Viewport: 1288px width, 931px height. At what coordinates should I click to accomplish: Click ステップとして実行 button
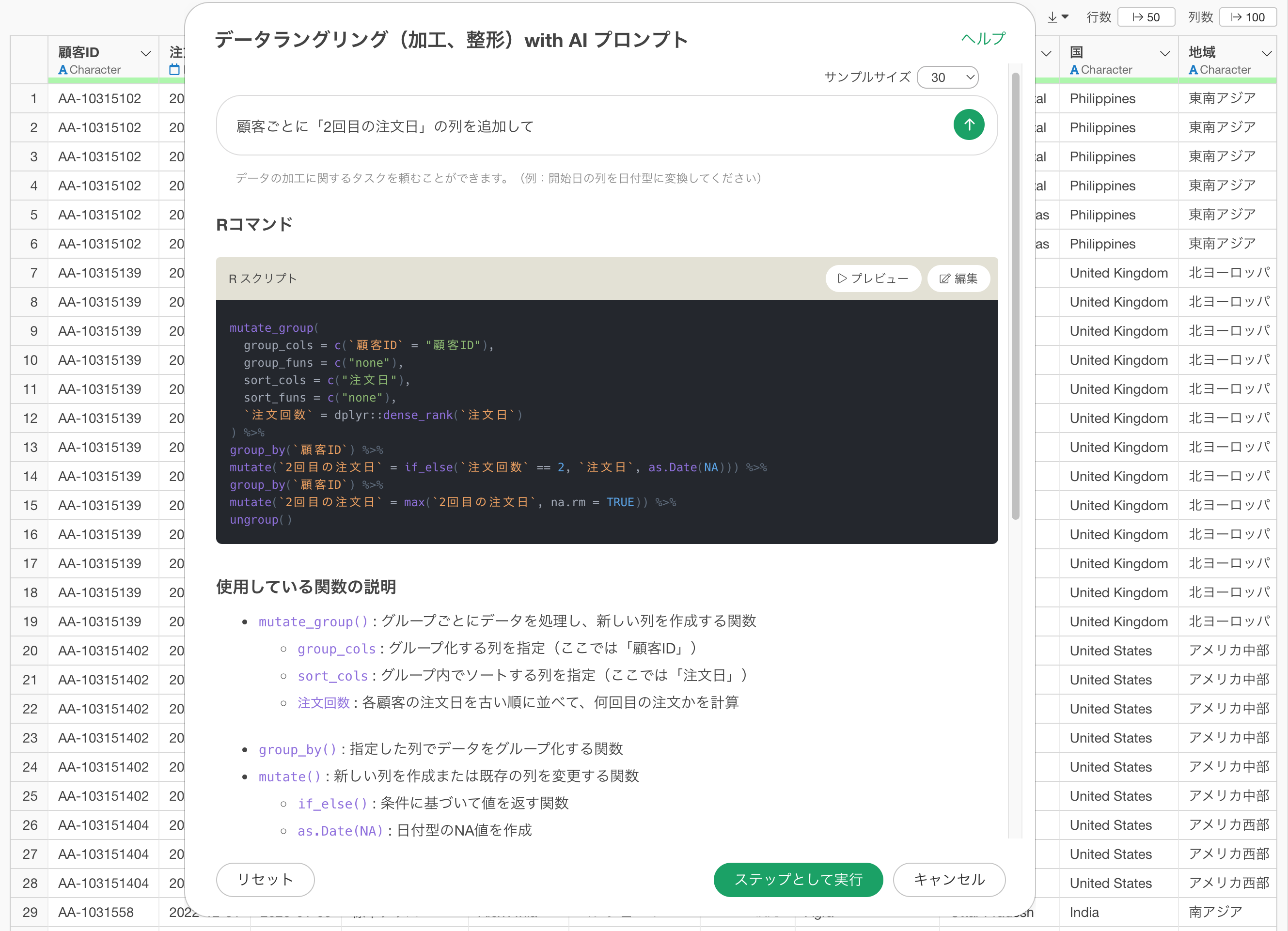(x=798, y=879)
